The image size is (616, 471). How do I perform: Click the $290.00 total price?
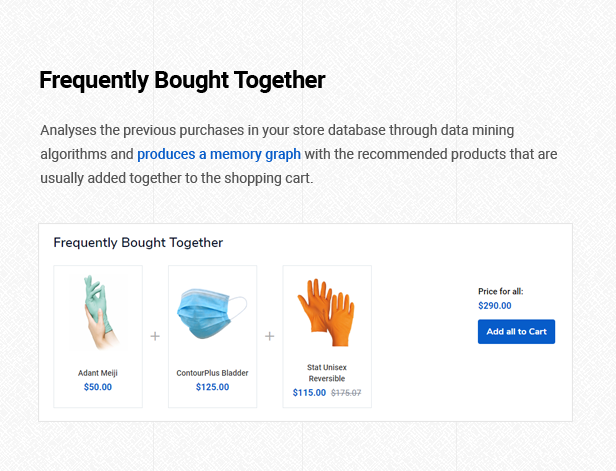494,306
